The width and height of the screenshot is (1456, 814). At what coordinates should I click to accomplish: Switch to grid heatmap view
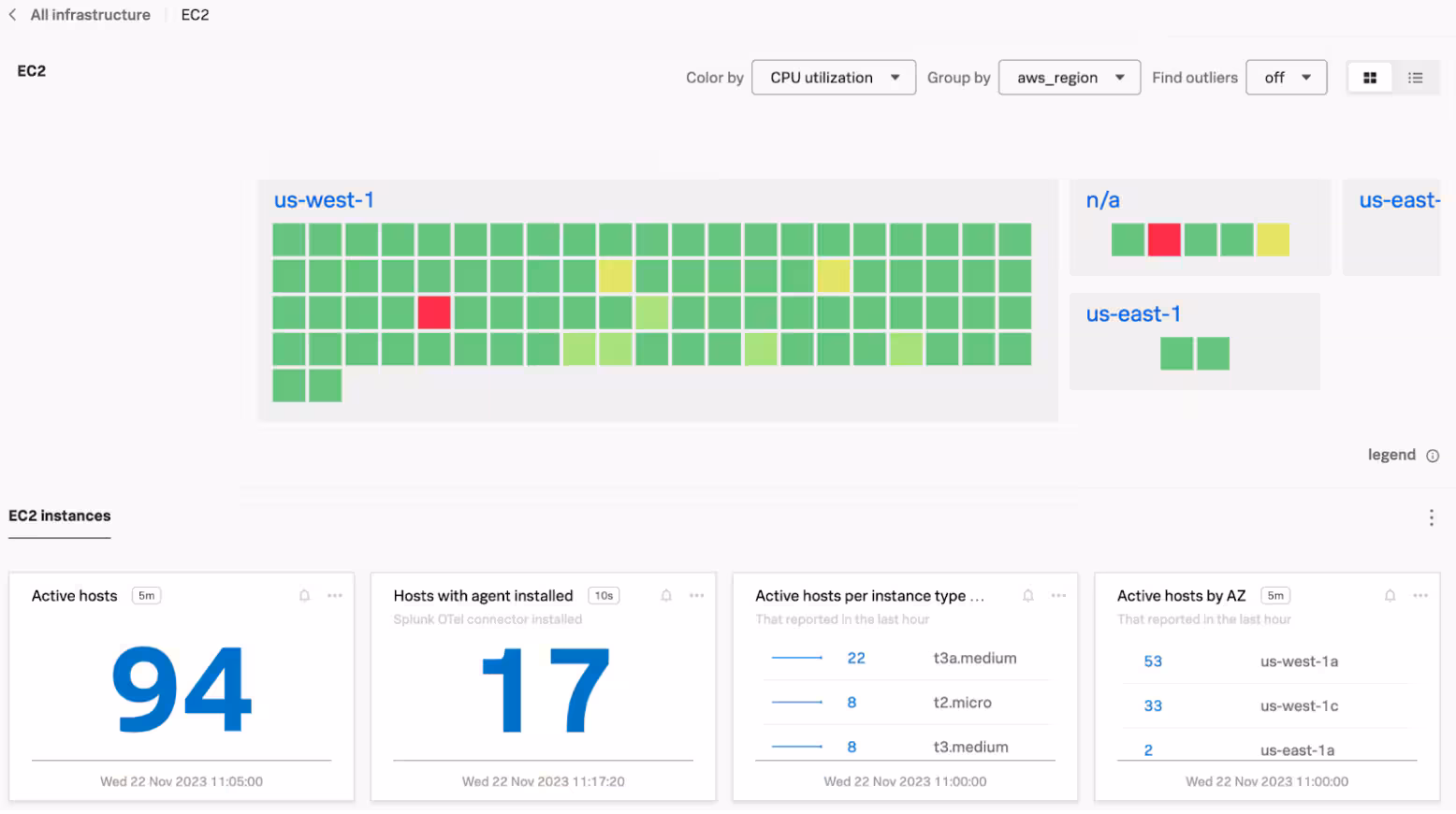pos(1370,78)
